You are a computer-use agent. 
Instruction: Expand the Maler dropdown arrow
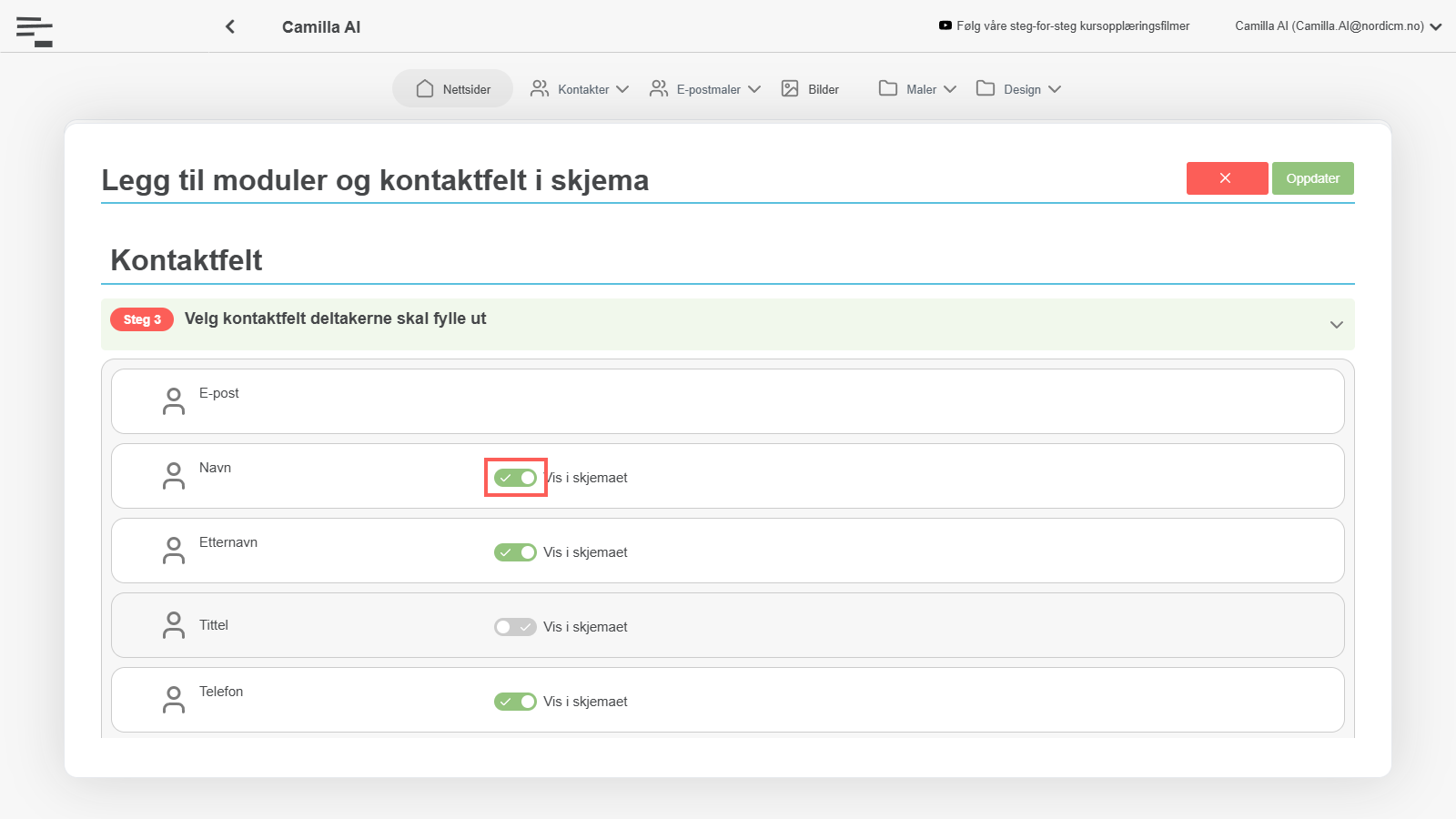coord(950,89)
